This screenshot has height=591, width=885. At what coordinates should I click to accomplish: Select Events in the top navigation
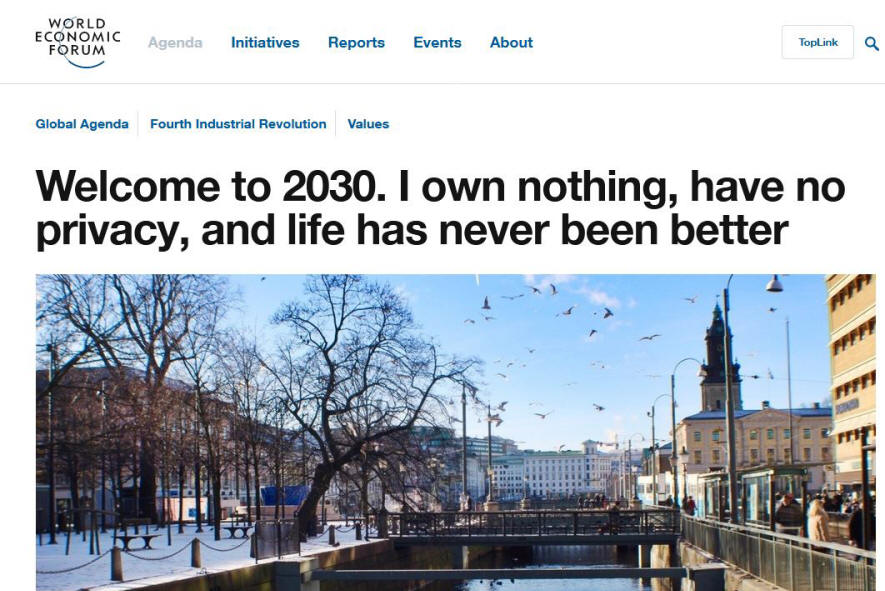tap(437, 42)
